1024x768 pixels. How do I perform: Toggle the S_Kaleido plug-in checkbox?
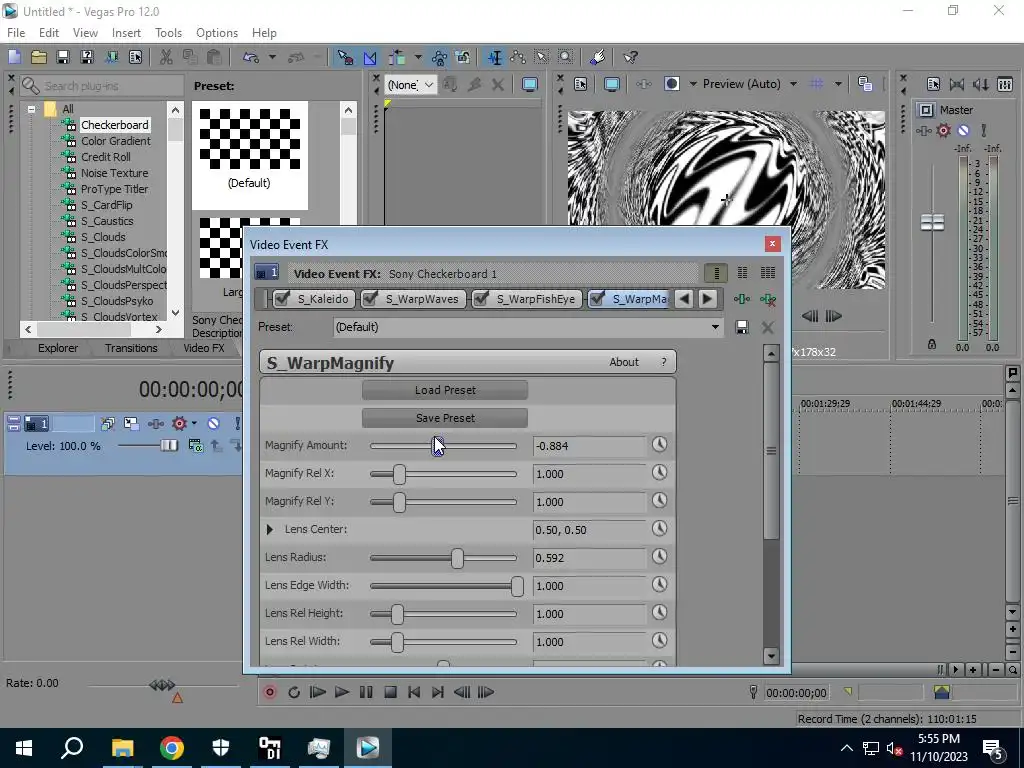pyautogui.click(x=282, y=298)
